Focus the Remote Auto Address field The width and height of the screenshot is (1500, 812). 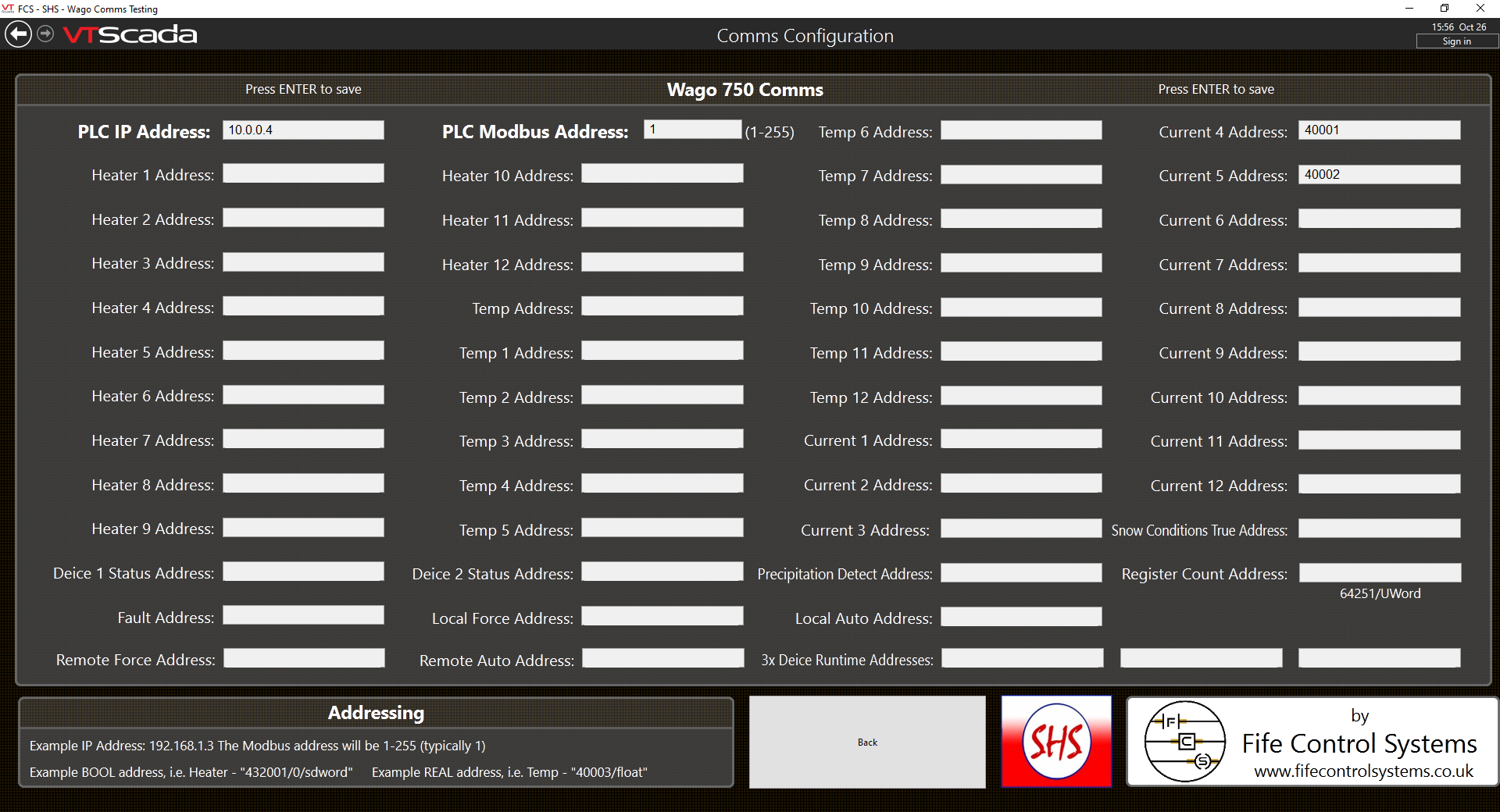coord(663,658)
